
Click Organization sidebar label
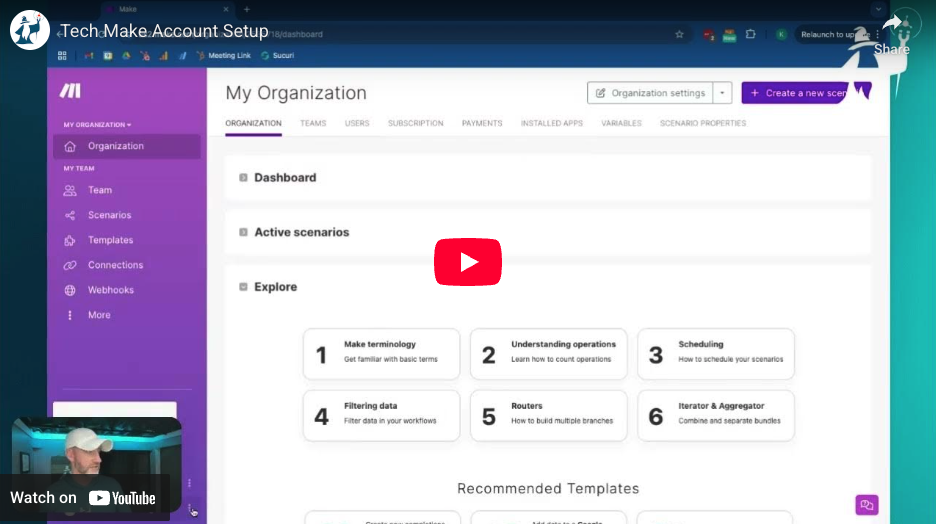click(116, 146)
